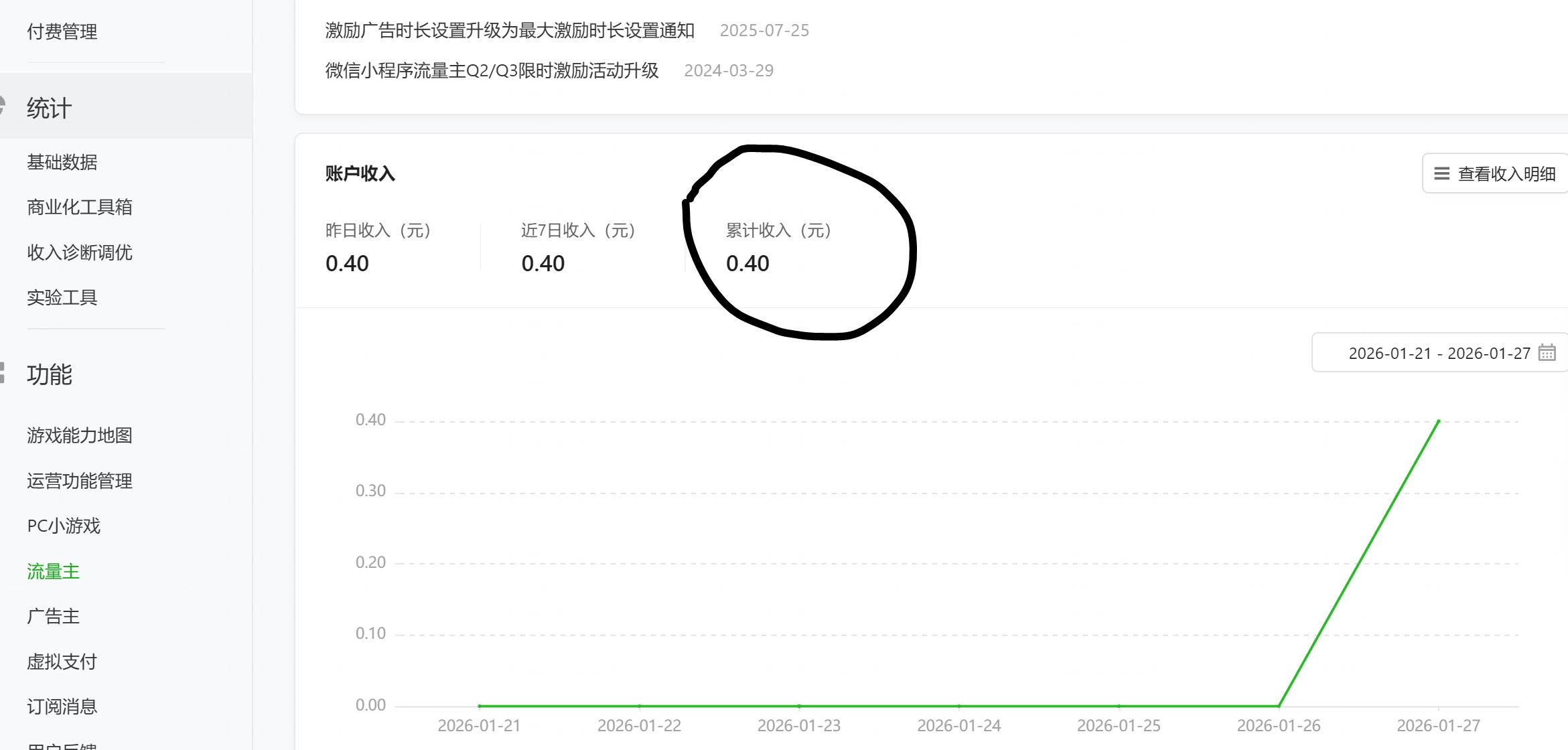
Task: Select 付费管理 in the sidebar
Action: (62, 31)
